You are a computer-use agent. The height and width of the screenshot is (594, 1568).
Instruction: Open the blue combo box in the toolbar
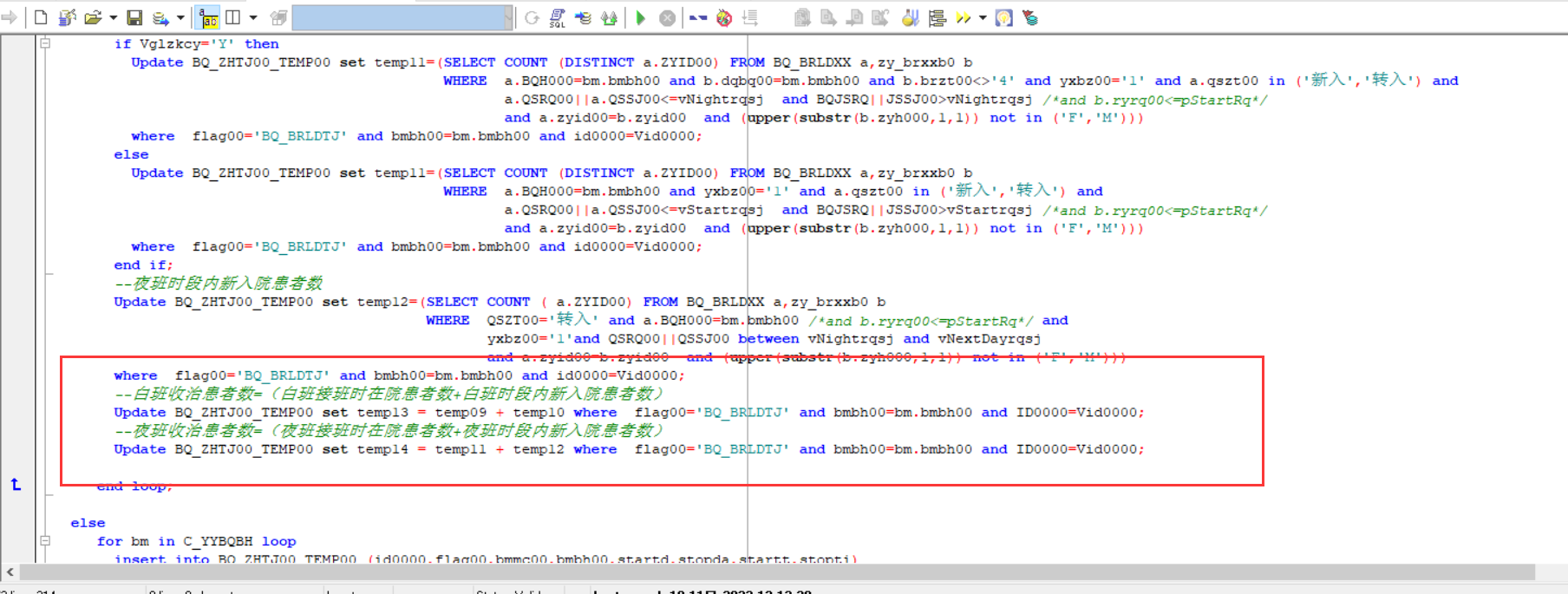pyautogui.click(x=402, y=17)
